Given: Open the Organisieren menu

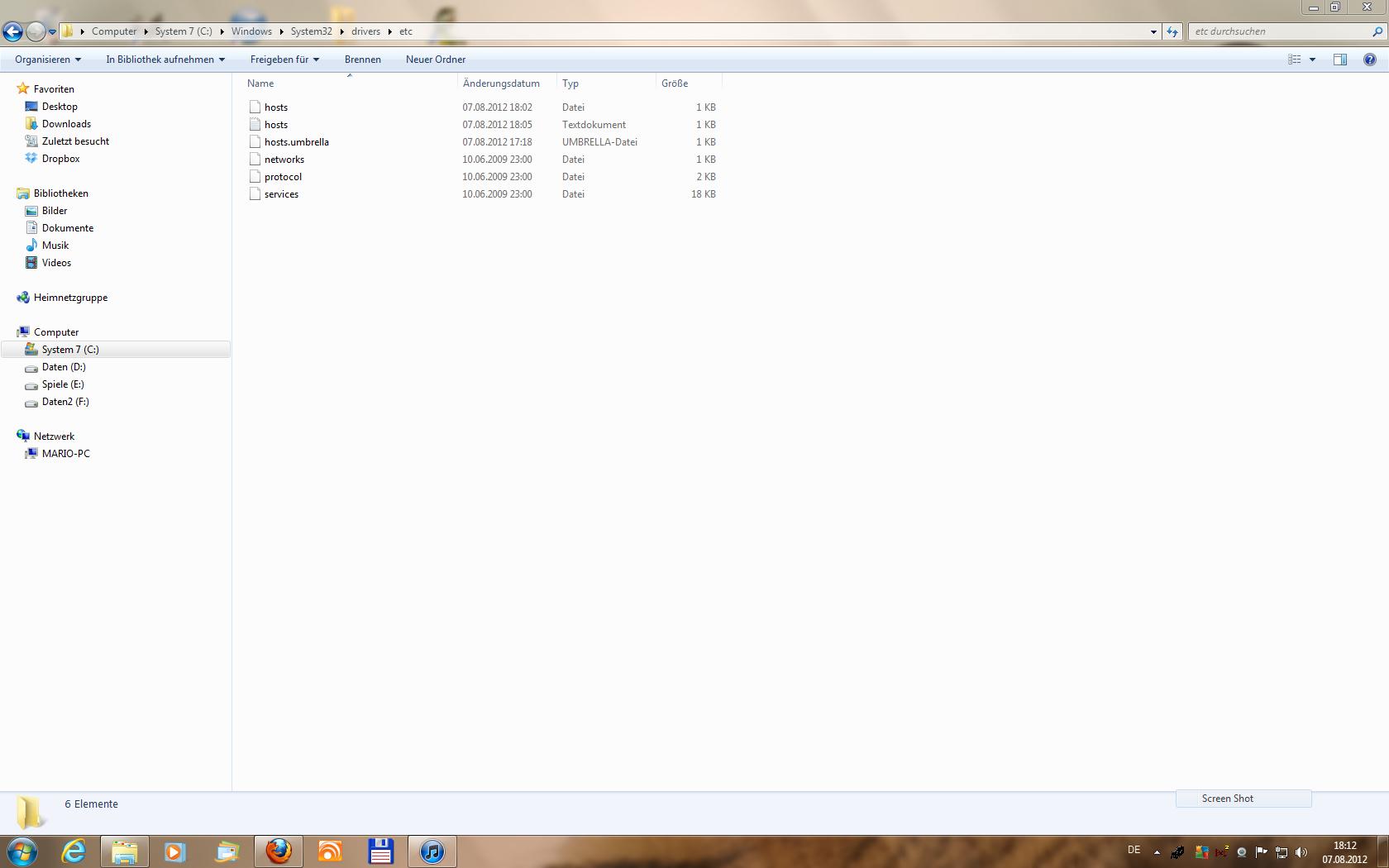Looking at the screenshot, I should click(x=48, y=60).
